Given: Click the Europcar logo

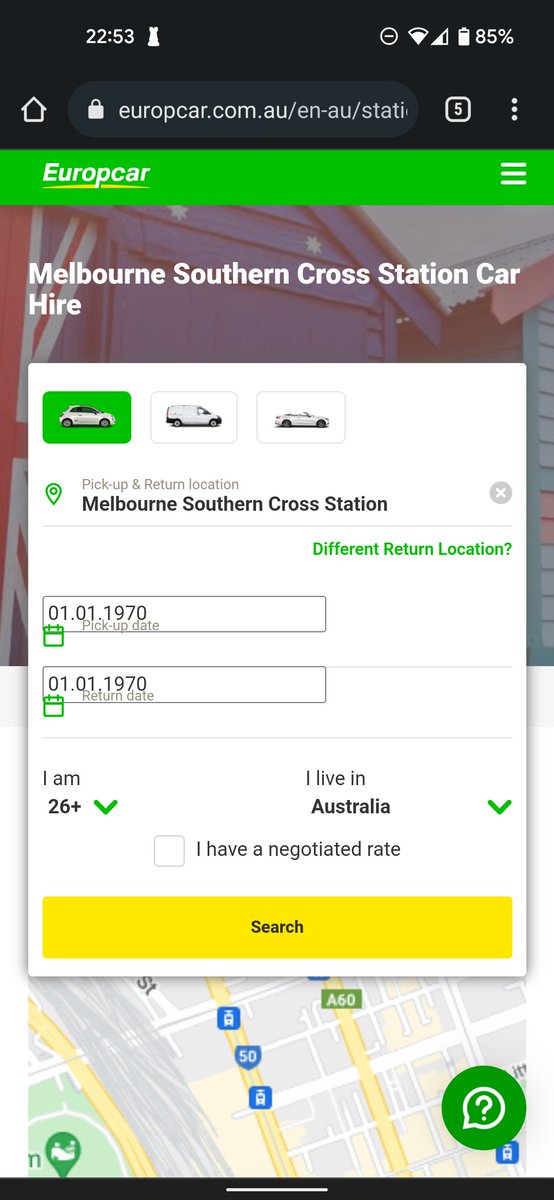Looking at the screenshot, I should (x=96, y=175).
